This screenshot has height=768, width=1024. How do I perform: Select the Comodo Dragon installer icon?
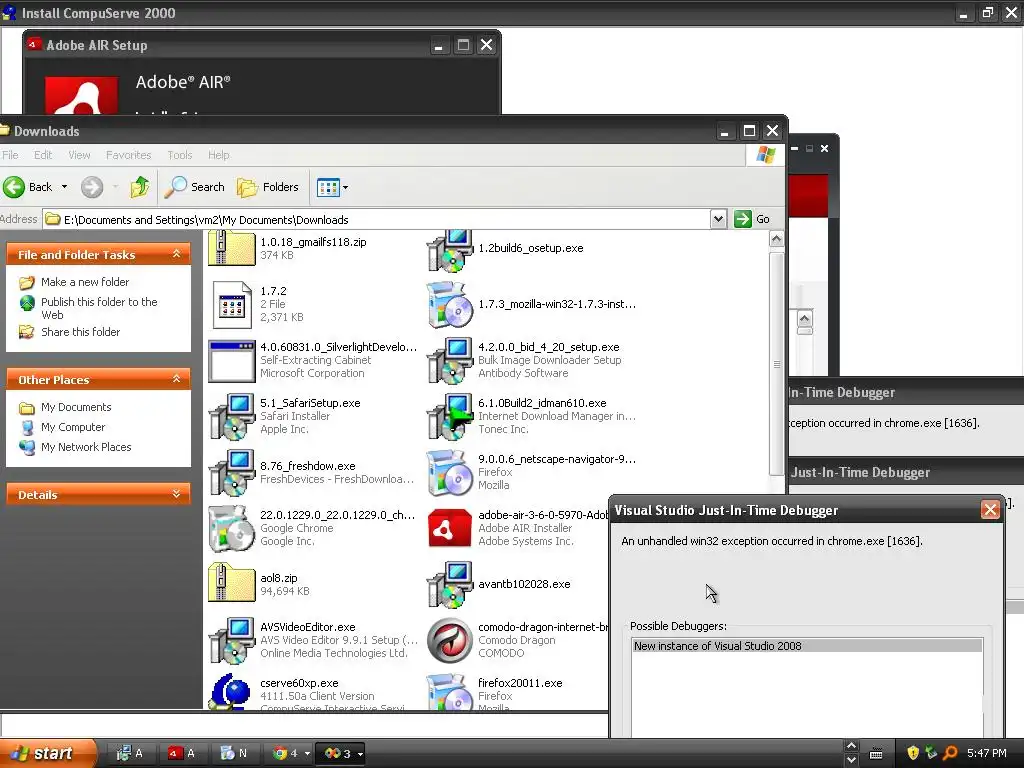pyautogui.click(x=449, y=641)
